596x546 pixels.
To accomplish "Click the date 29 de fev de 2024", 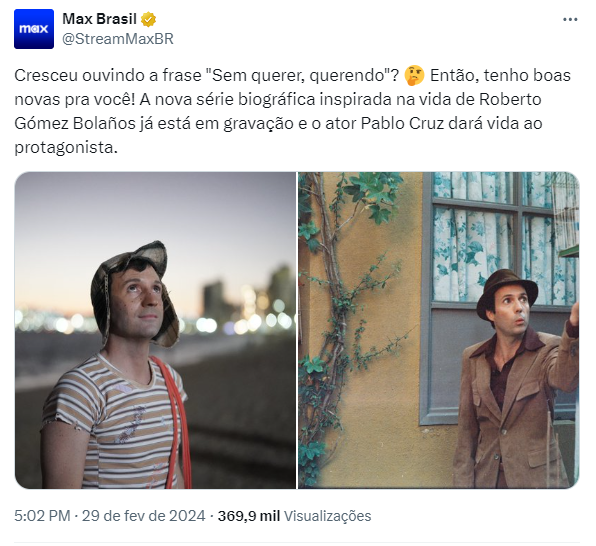I will tap(144, 516).
